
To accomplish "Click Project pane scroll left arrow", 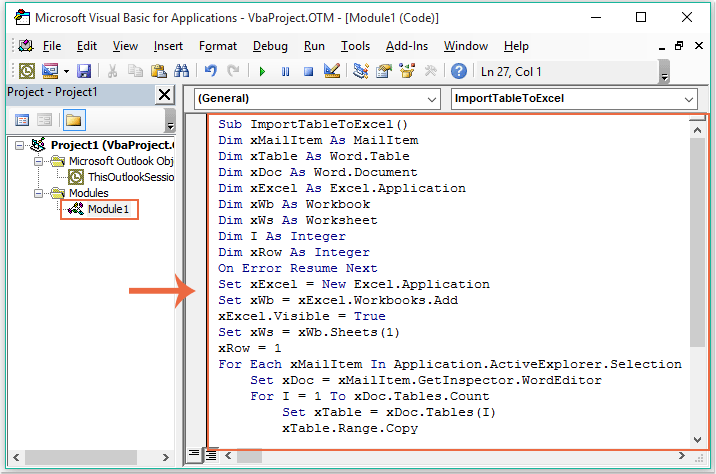I will 16,457.
